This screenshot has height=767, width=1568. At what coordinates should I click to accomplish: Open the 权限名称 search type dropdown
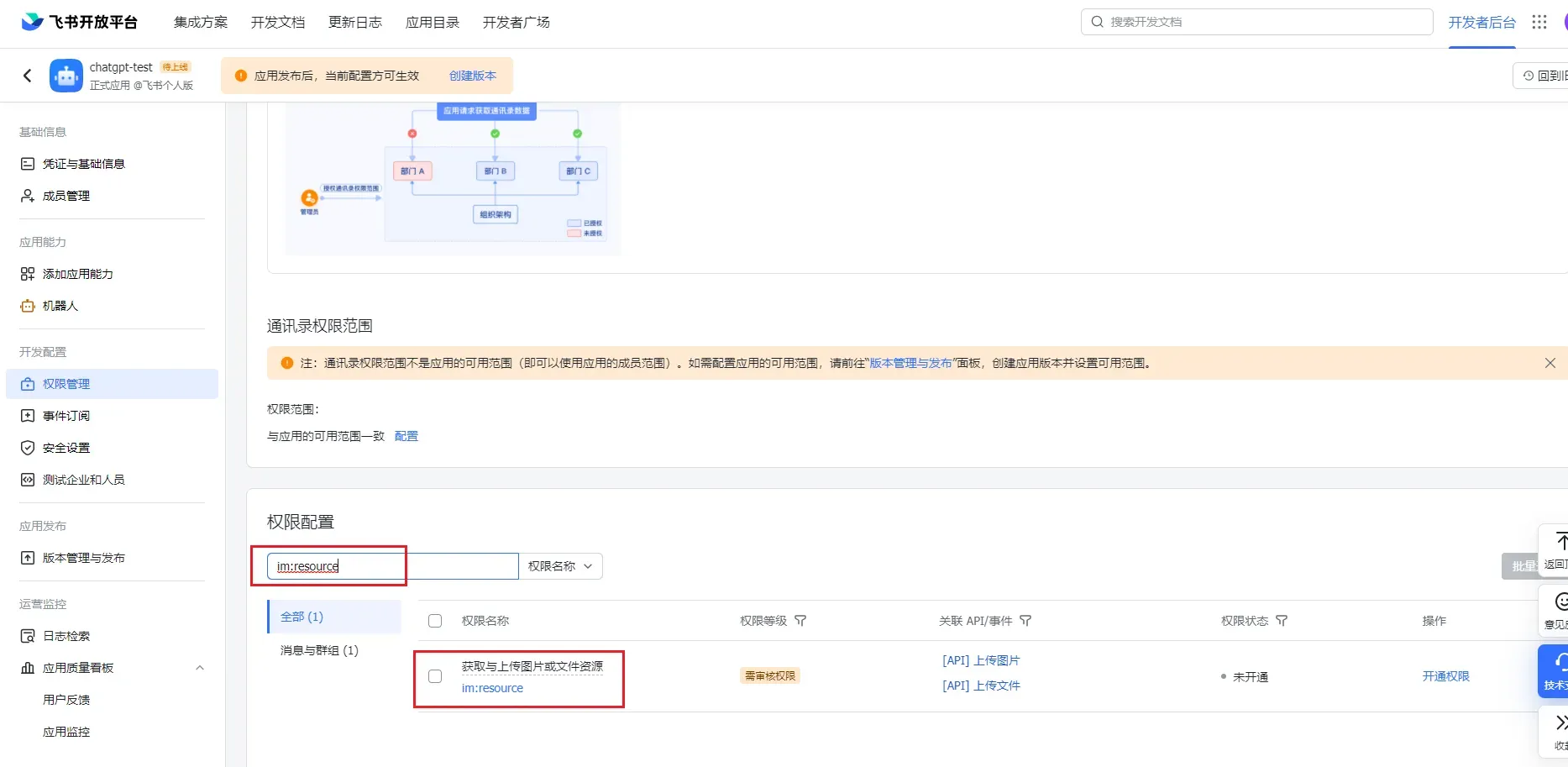[560, 566]
